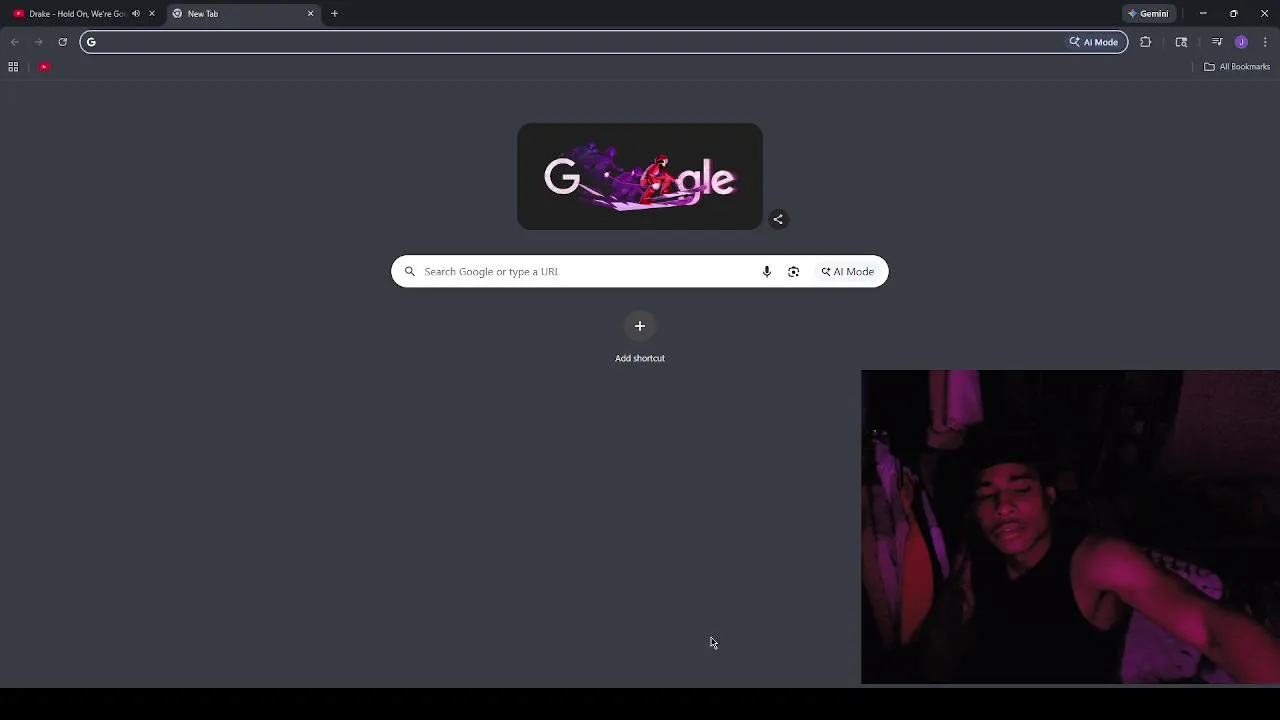Open the media controls icon
1280x720 pixels.
pos(1217,42)
